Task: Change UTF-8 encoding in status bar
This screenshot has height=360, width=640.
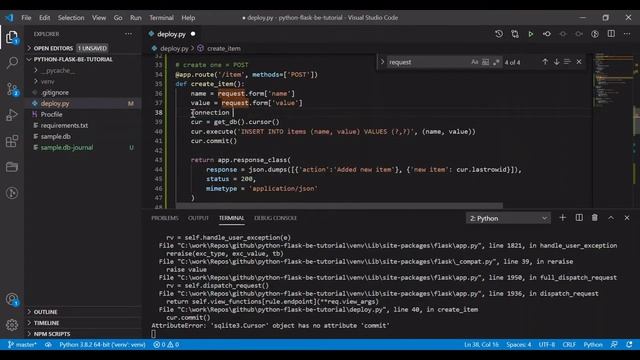Action: click(x=547, y=344)
